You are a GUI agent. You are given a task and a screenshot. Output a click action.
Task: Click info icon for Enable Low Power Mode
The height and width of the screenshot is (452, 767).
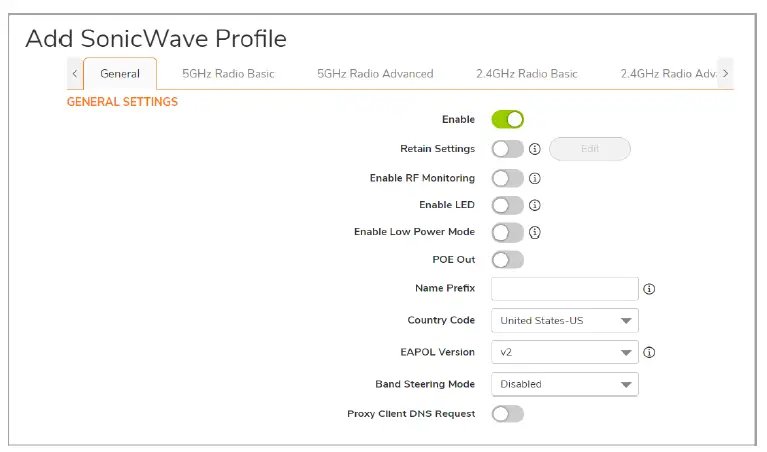click(x=534, y=233)
